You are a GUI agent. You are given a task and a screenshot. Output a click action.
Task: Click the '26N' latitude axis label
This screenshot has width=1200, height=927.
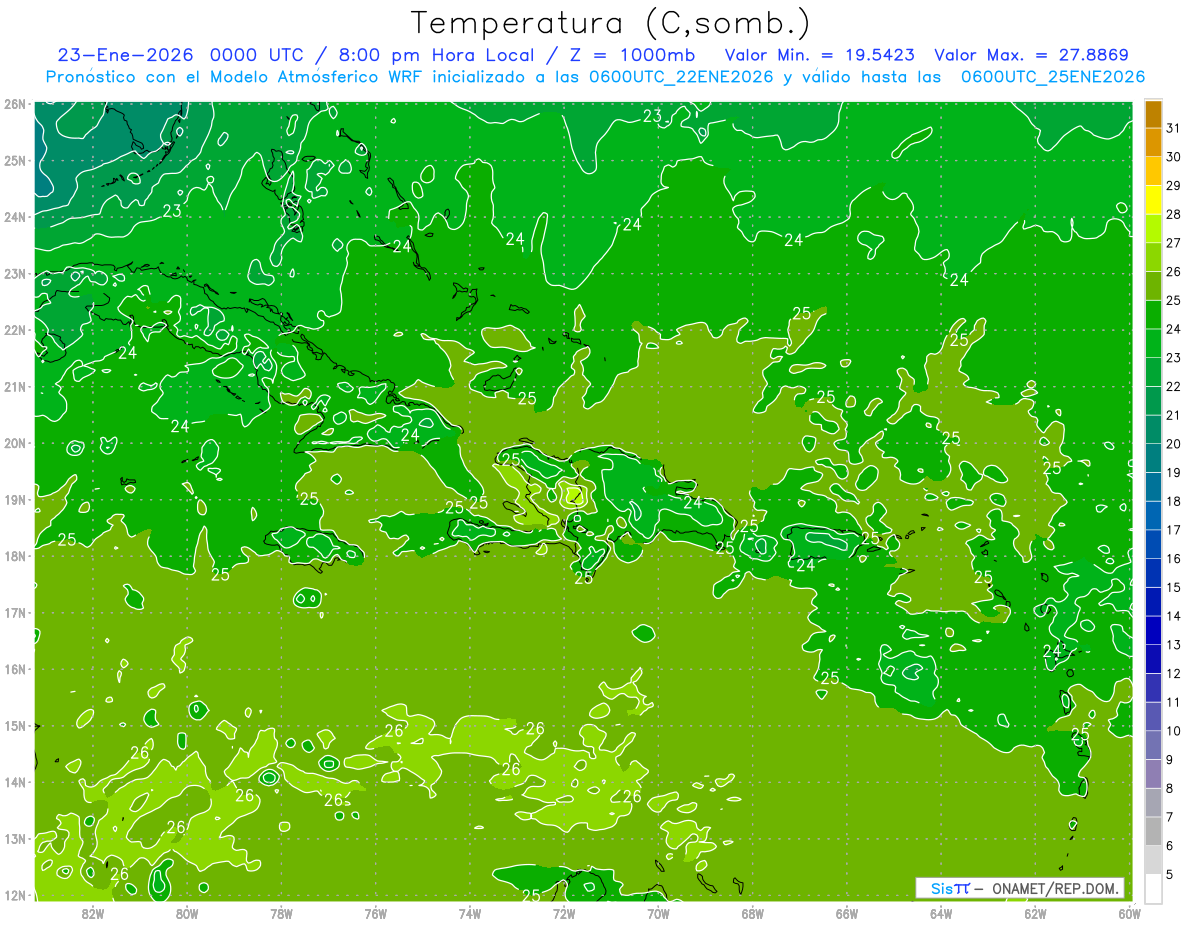[x=14, y=103]
